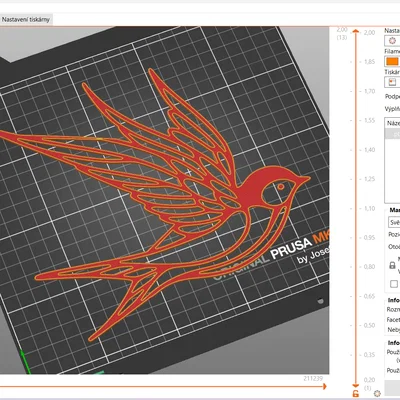Click the lower handle of the vertical layer slider
400x400 pixels.
[356, 385]
